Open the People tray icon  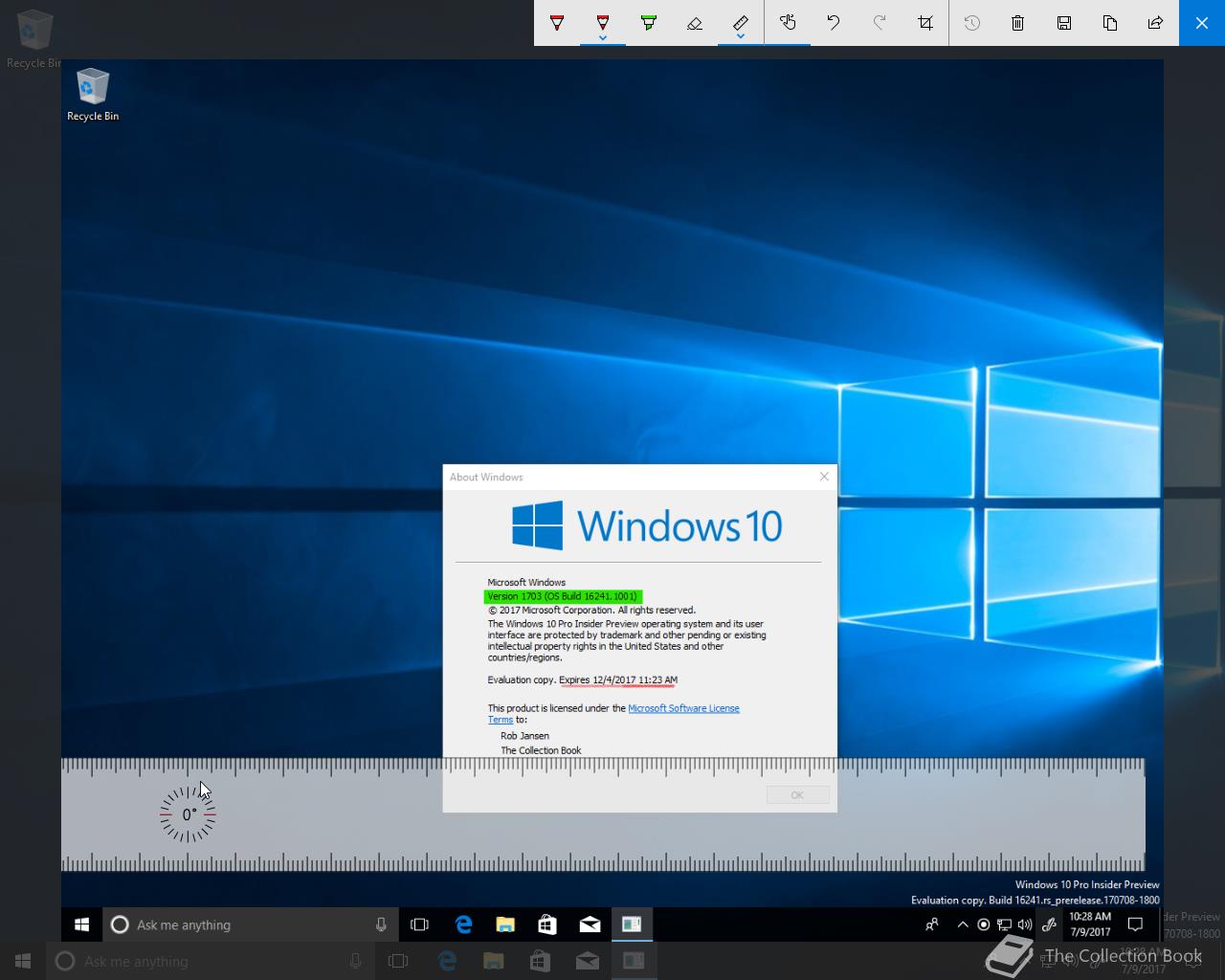click(x=931, y=924)
